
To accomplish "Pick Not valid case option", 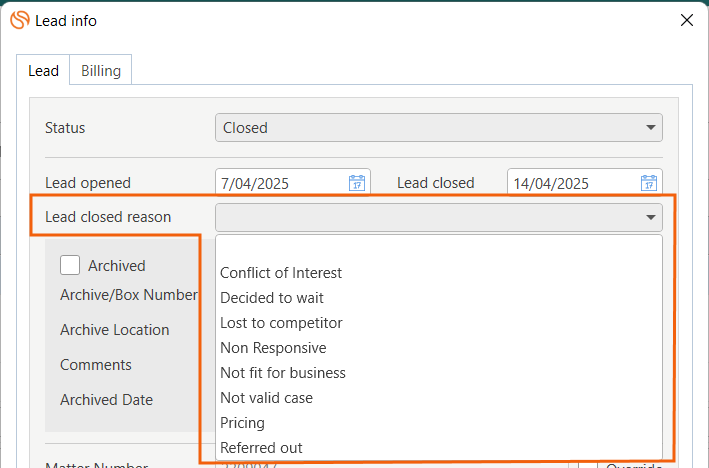I will click(x=266, y=398).
